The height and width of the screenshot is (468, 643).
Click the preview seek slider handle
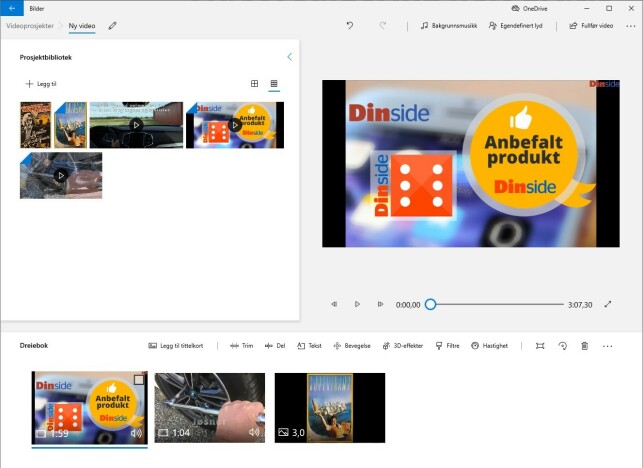tap(430, 304)
